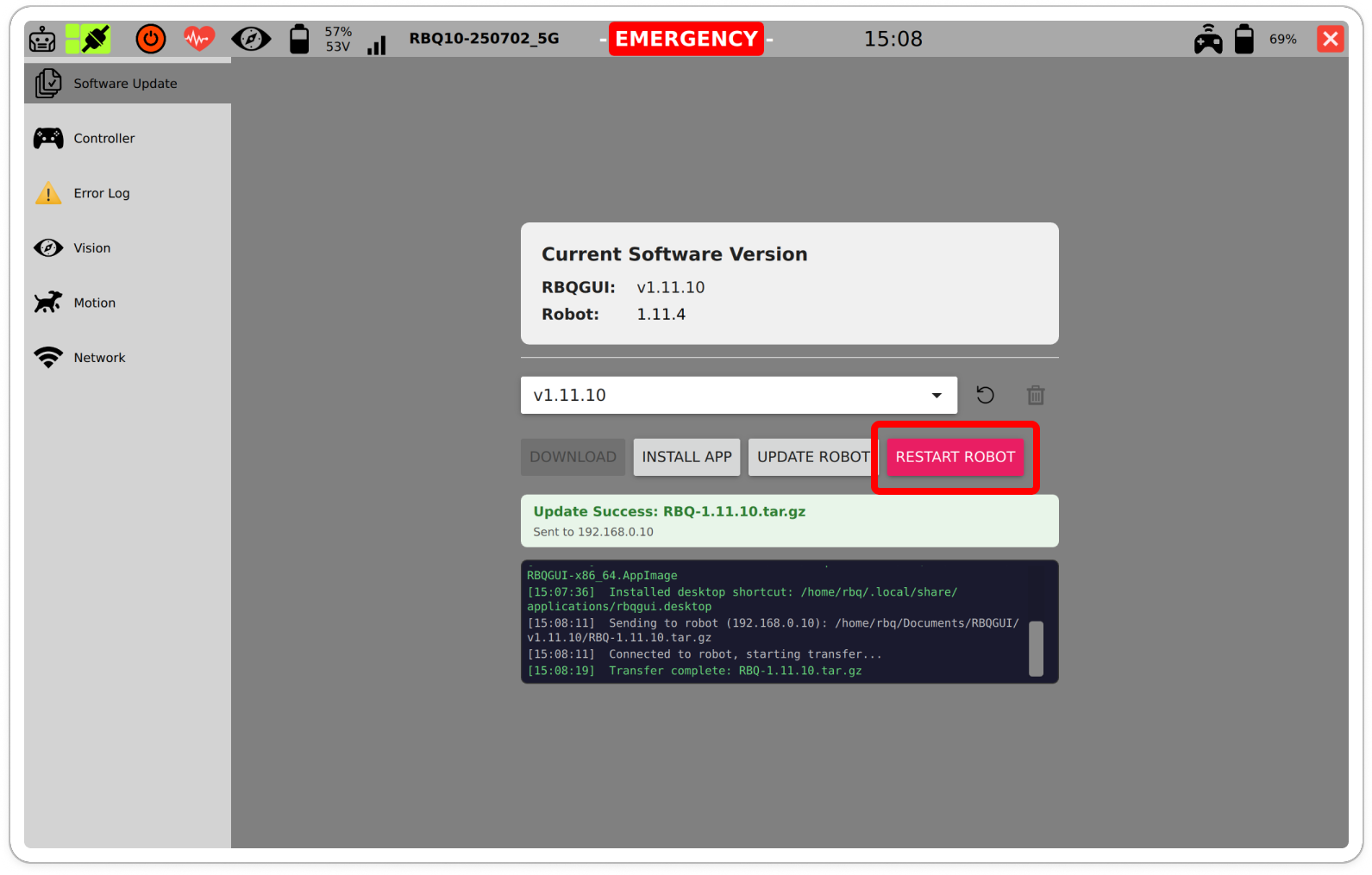
Task: Click the green plug connection icon
Action: (89, 39)
